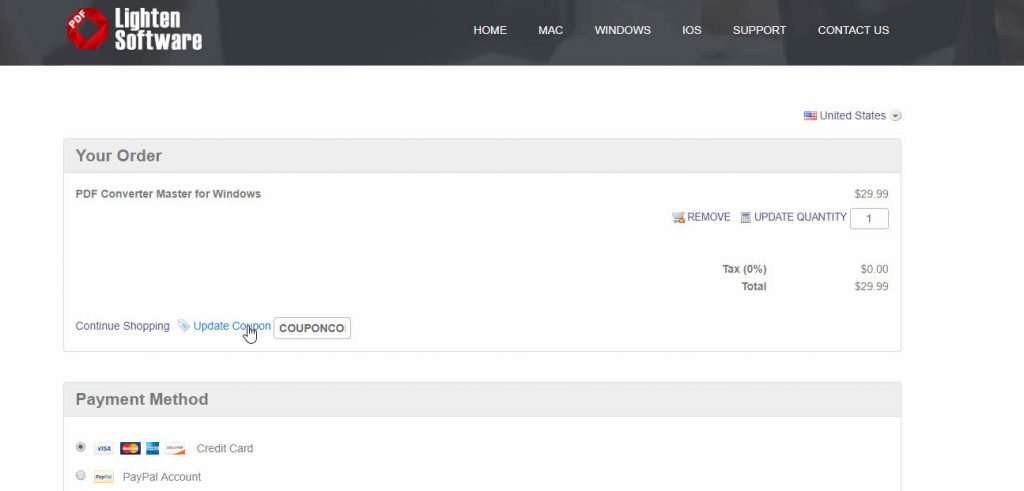Click the Visa card icon

[103, 449]
